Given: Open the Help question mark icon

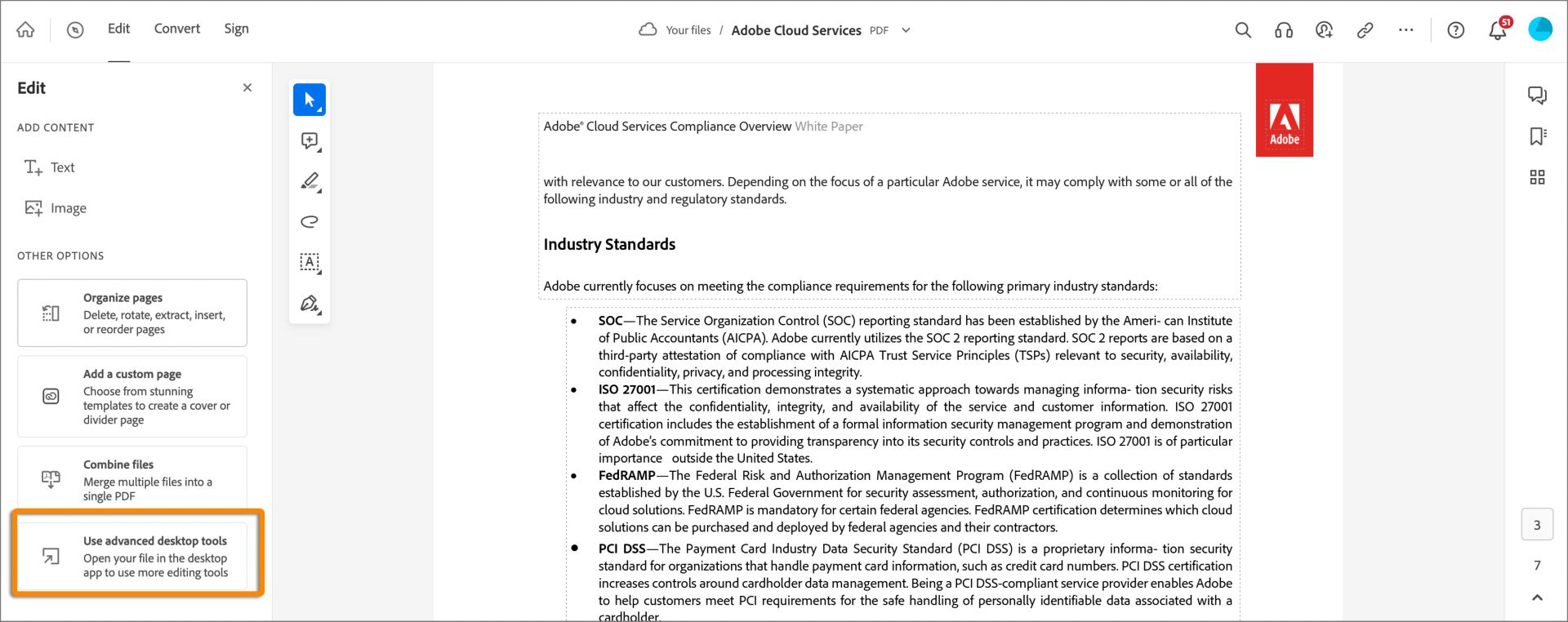Looking at the screenshot, I should point(1455,30).
